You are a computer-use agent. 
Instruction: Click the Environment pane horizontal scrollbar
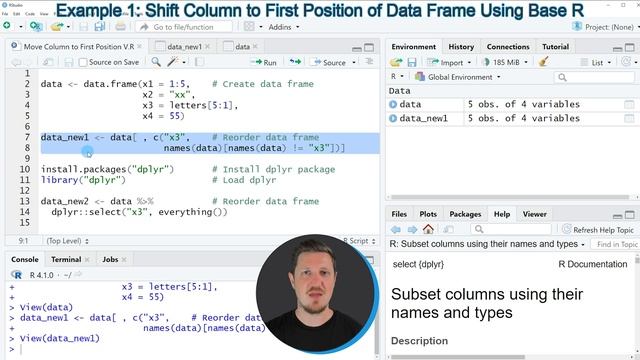tap(510, 197)
